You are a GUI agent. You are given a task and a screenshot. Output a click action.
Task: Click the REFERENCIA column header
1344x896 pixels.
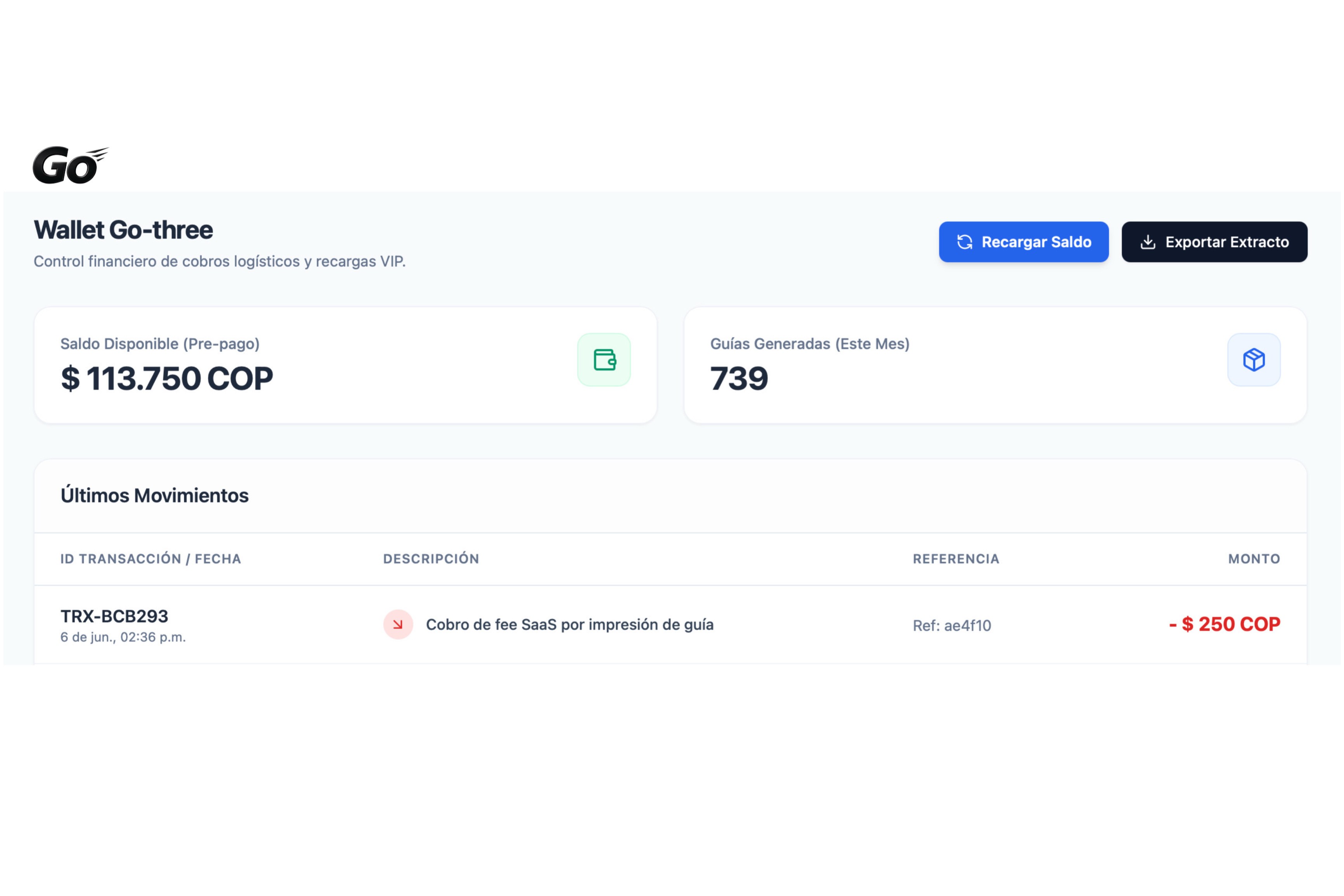[956, 559]
